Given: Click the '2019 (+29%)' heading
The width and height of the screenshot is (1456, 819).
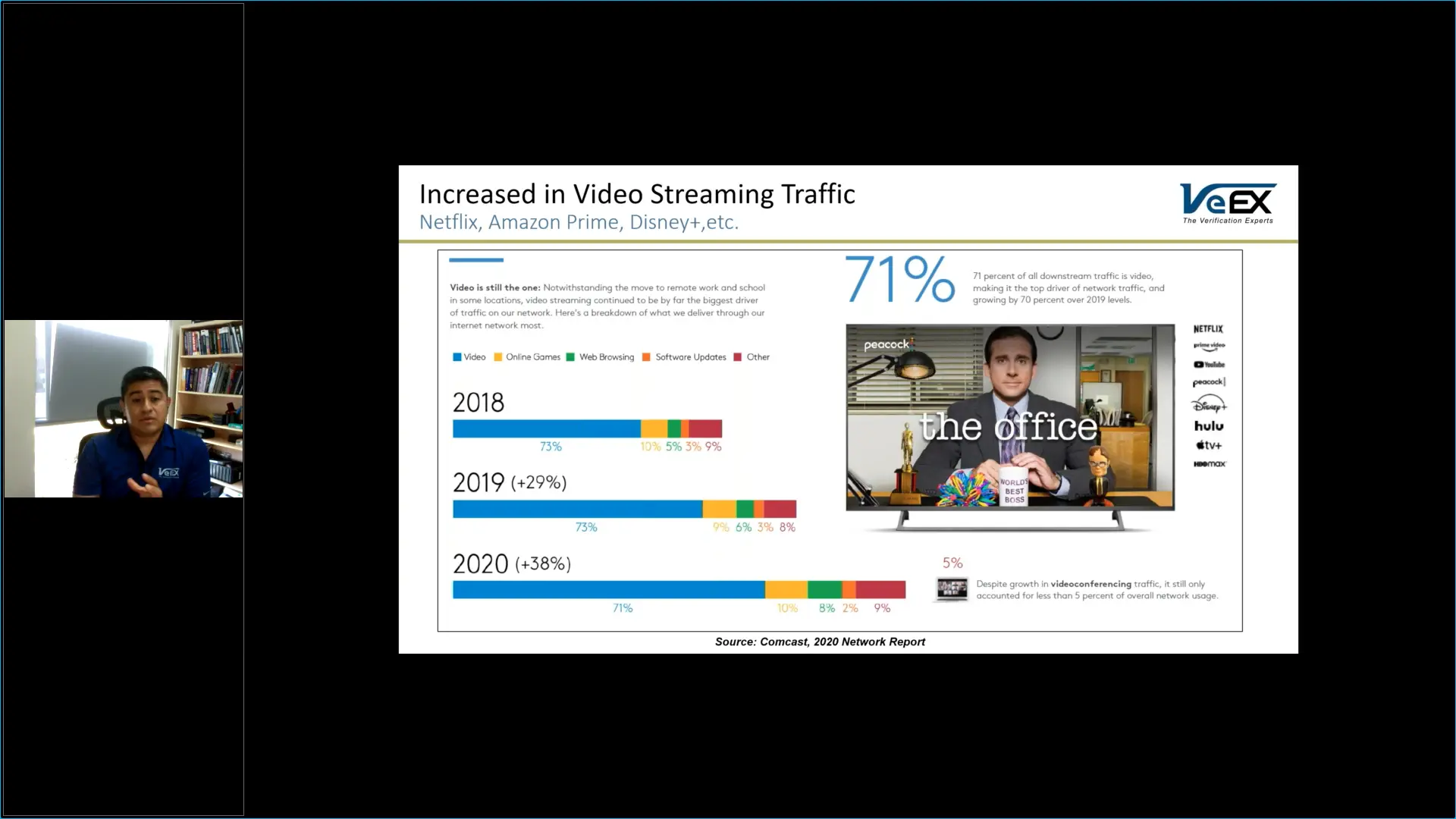Looking at the screenshot, I should click(510, 482).
